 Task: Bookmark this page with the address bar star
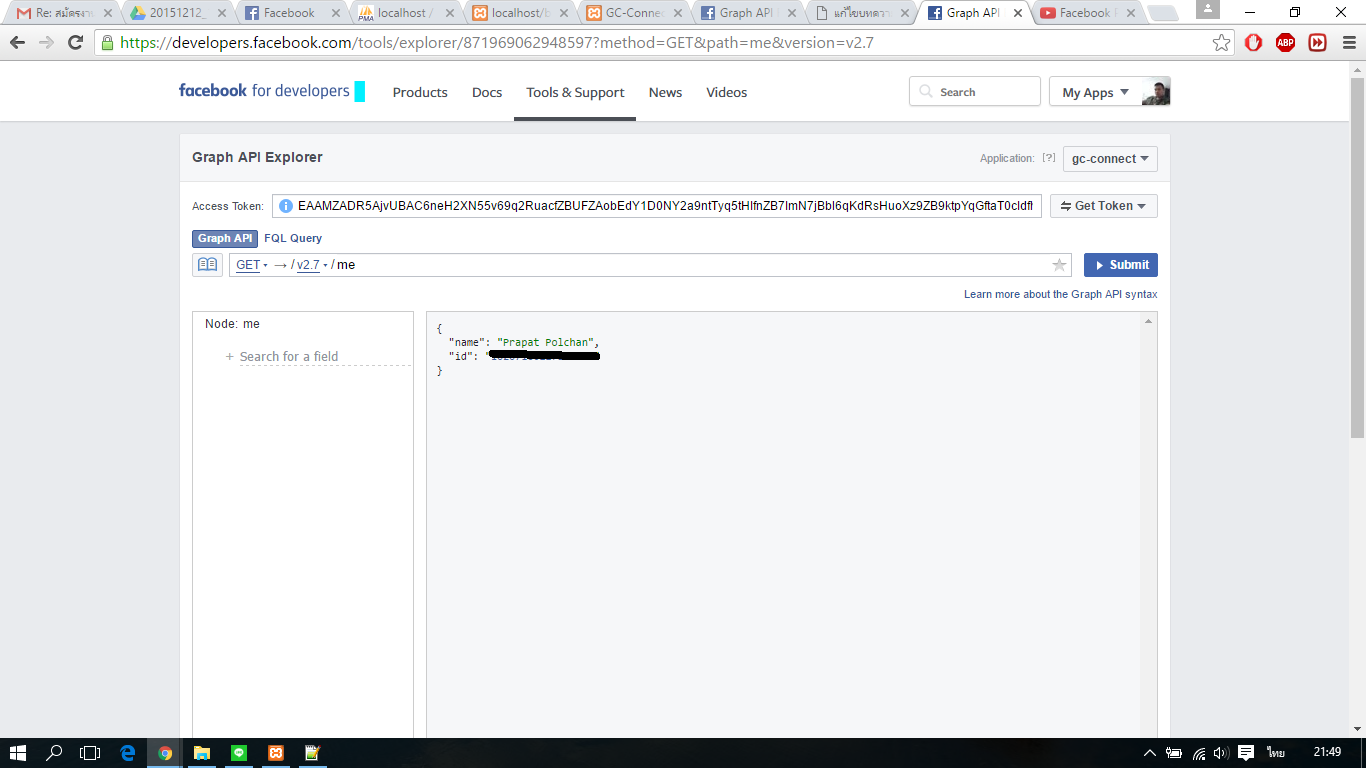[1221, 43]
